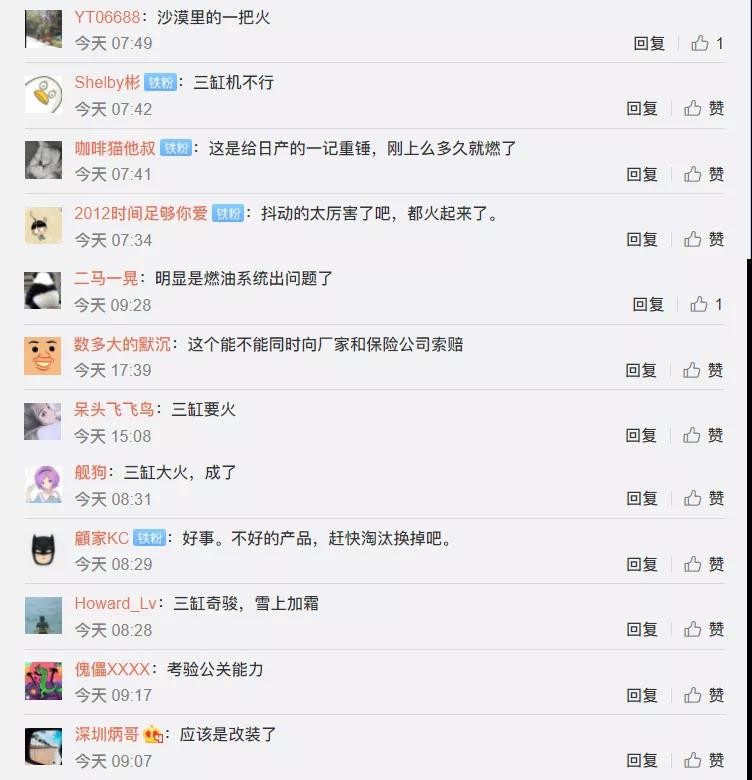752x780 pixels.
Task: View 二马一晃's panda avatar
Action: pos(43,291)
